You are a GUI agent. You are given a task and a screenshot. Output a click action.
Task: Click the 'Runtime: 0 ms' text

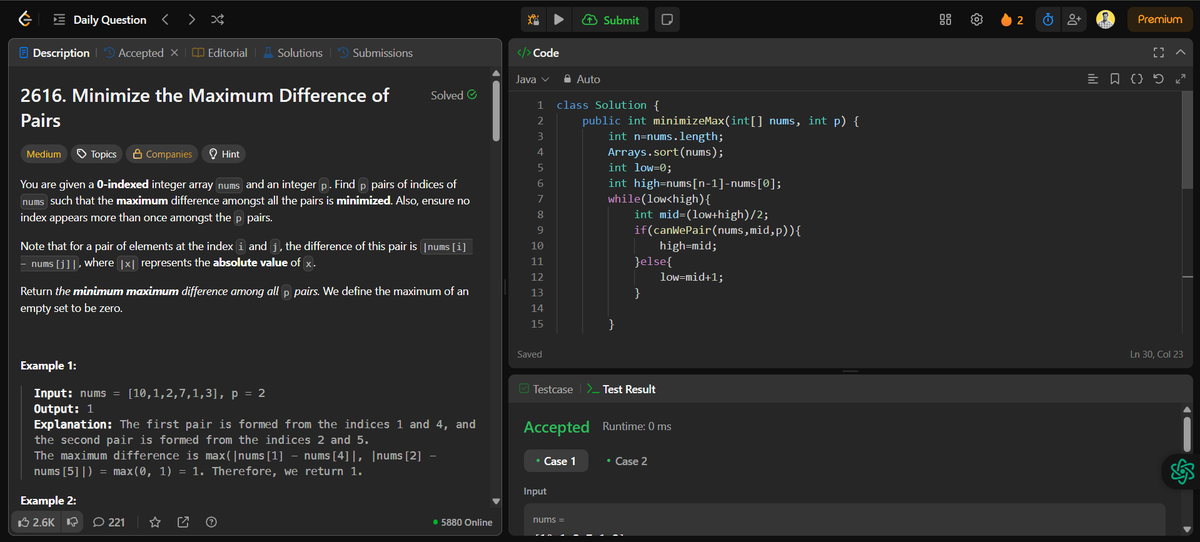point(637,427)
